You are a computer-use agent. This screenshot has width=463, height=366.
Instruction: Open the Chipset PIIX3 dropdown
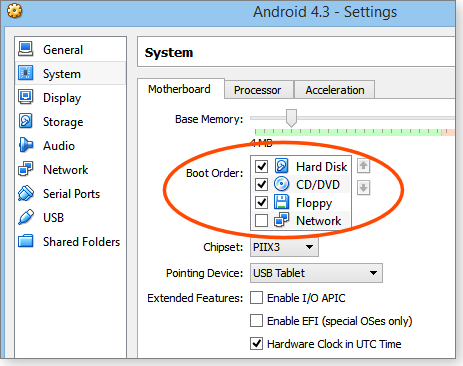tap(284, 247)
